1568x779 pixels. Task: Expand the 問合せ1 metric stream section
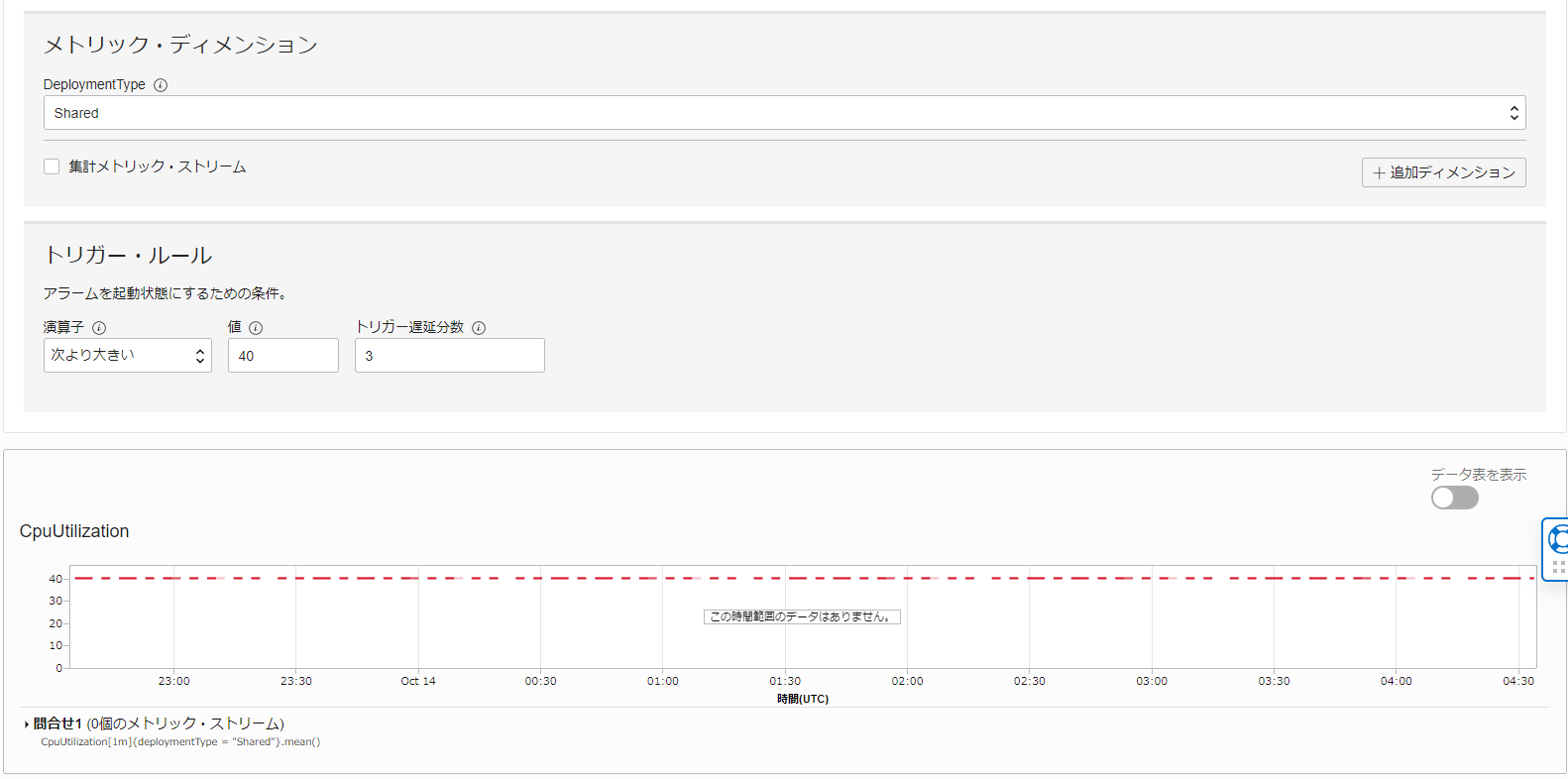pos(27,724)
